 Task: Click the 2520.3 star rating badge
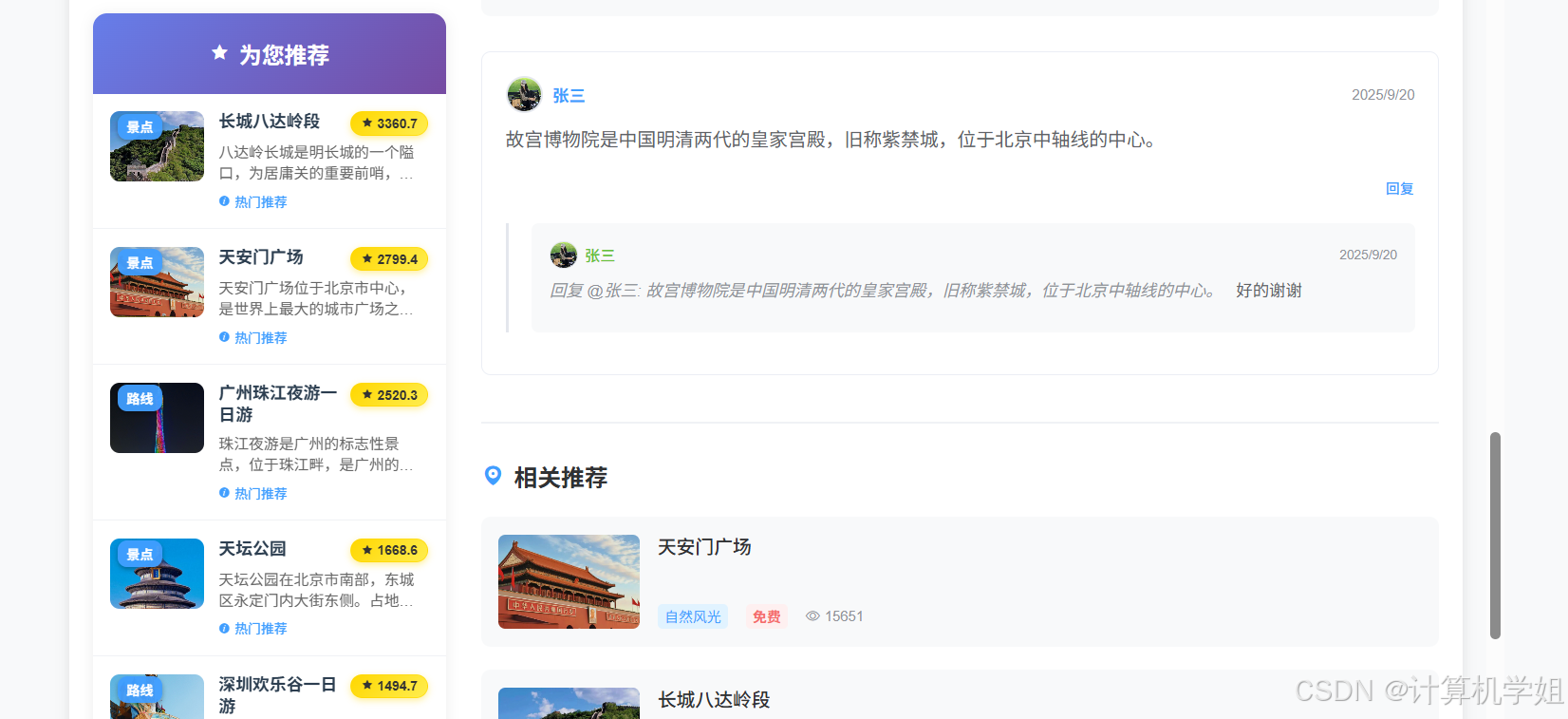389,395
